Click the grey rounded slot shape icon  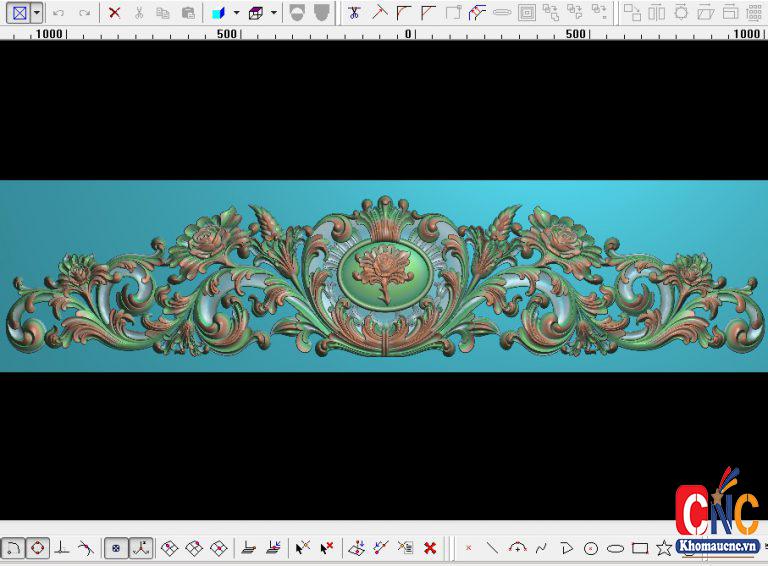pyautogui.click(x=502, y=13)
